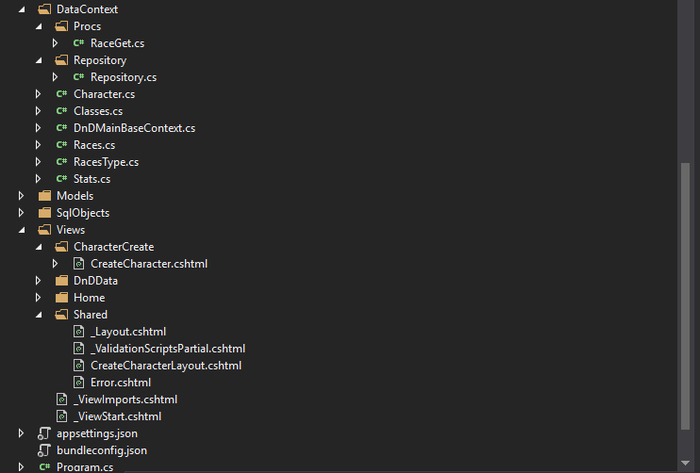This screenshot has width=700, height=473.
Task: Collapse the DataContext folder
Action: (x=22, y=9)
